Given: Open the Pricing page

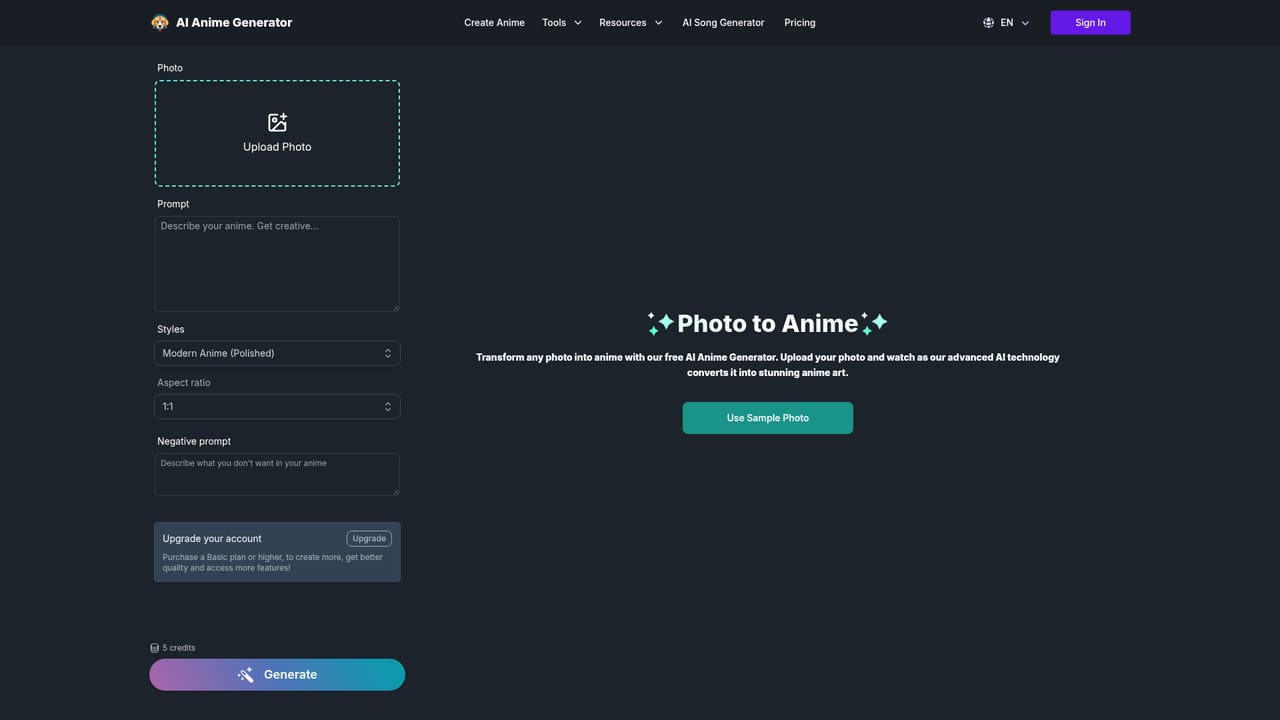Looking at the screenshot, I should (800, 22).
